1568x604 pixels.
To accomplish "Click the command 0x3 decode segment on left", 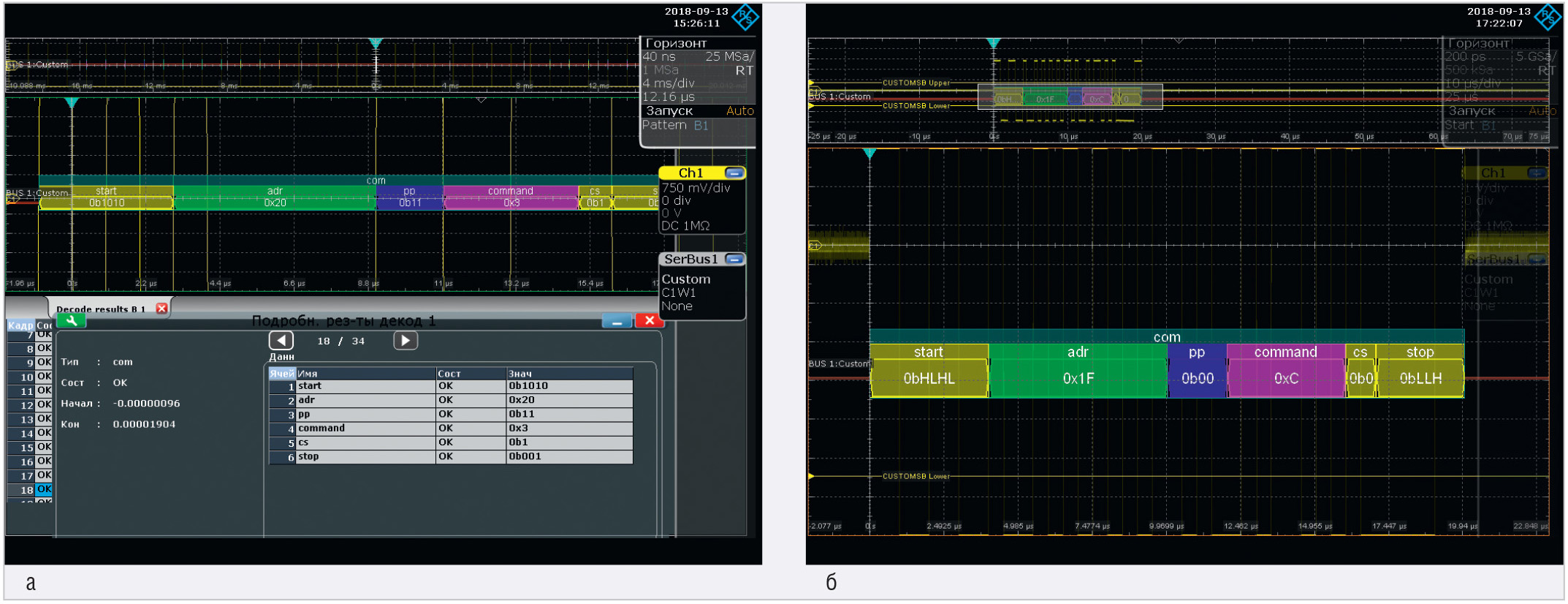I will tap(511, 197).
